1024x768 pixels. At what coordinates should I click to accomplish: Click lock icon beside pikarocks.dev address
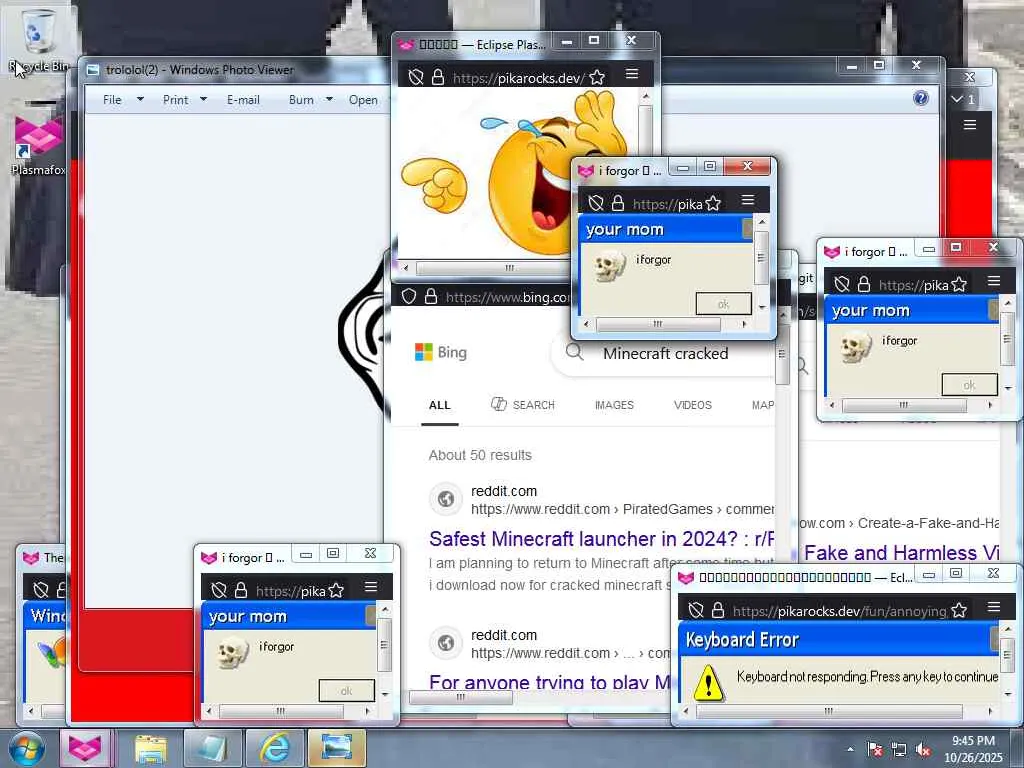438,78
